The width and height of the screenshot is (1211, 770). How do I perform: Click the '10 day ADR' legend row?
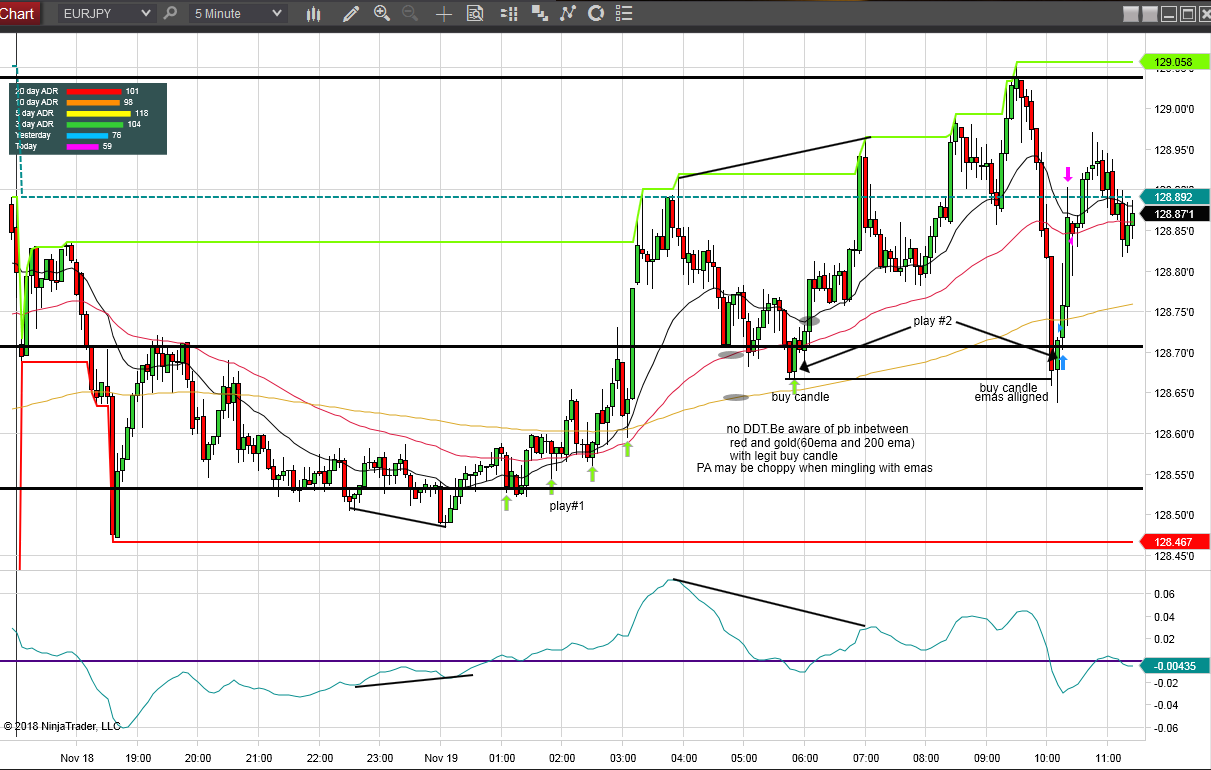pyautogui.click(x=74, y=102)
